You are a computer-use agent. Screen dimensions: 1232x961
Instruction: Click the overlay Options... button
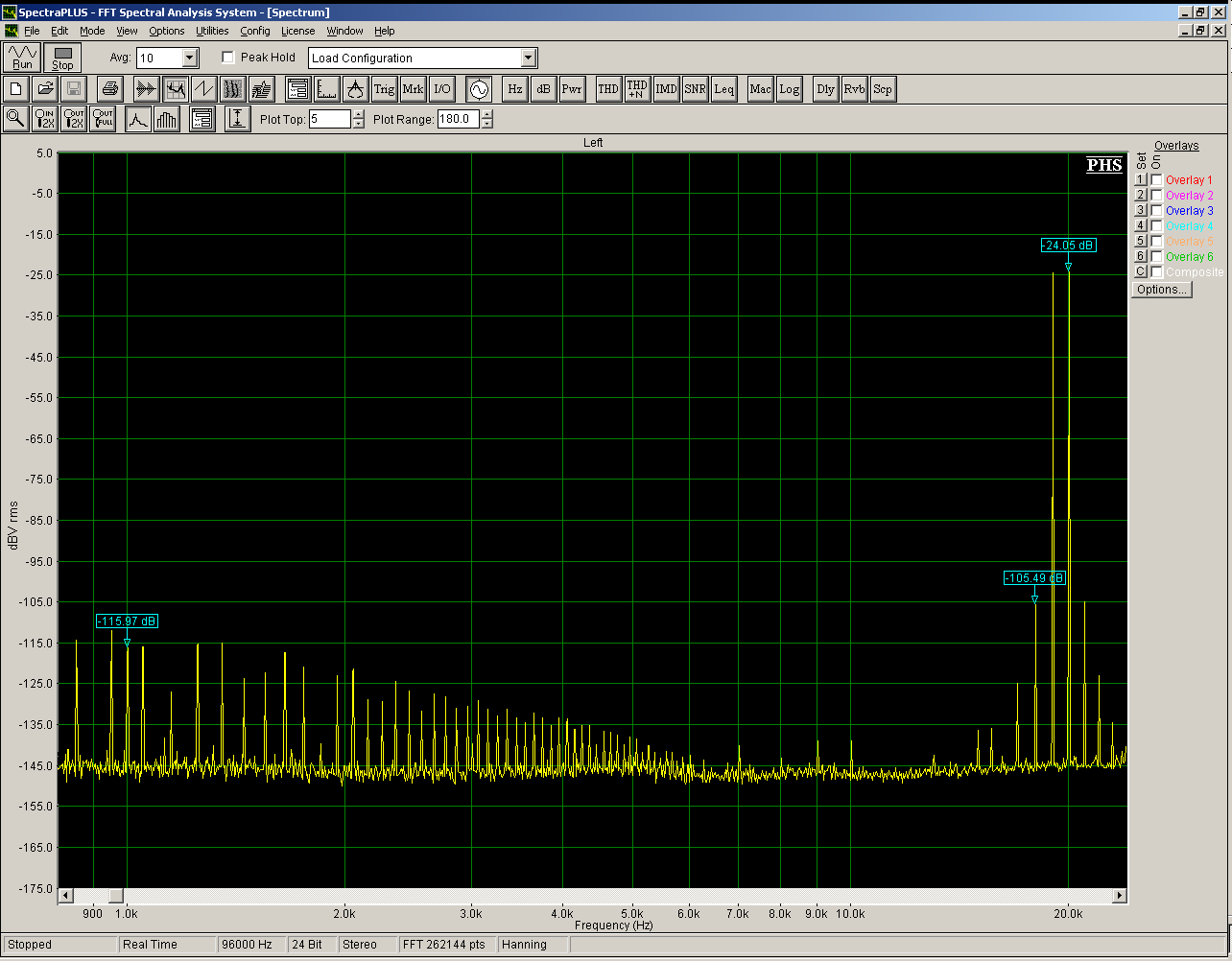(1162, 290)
